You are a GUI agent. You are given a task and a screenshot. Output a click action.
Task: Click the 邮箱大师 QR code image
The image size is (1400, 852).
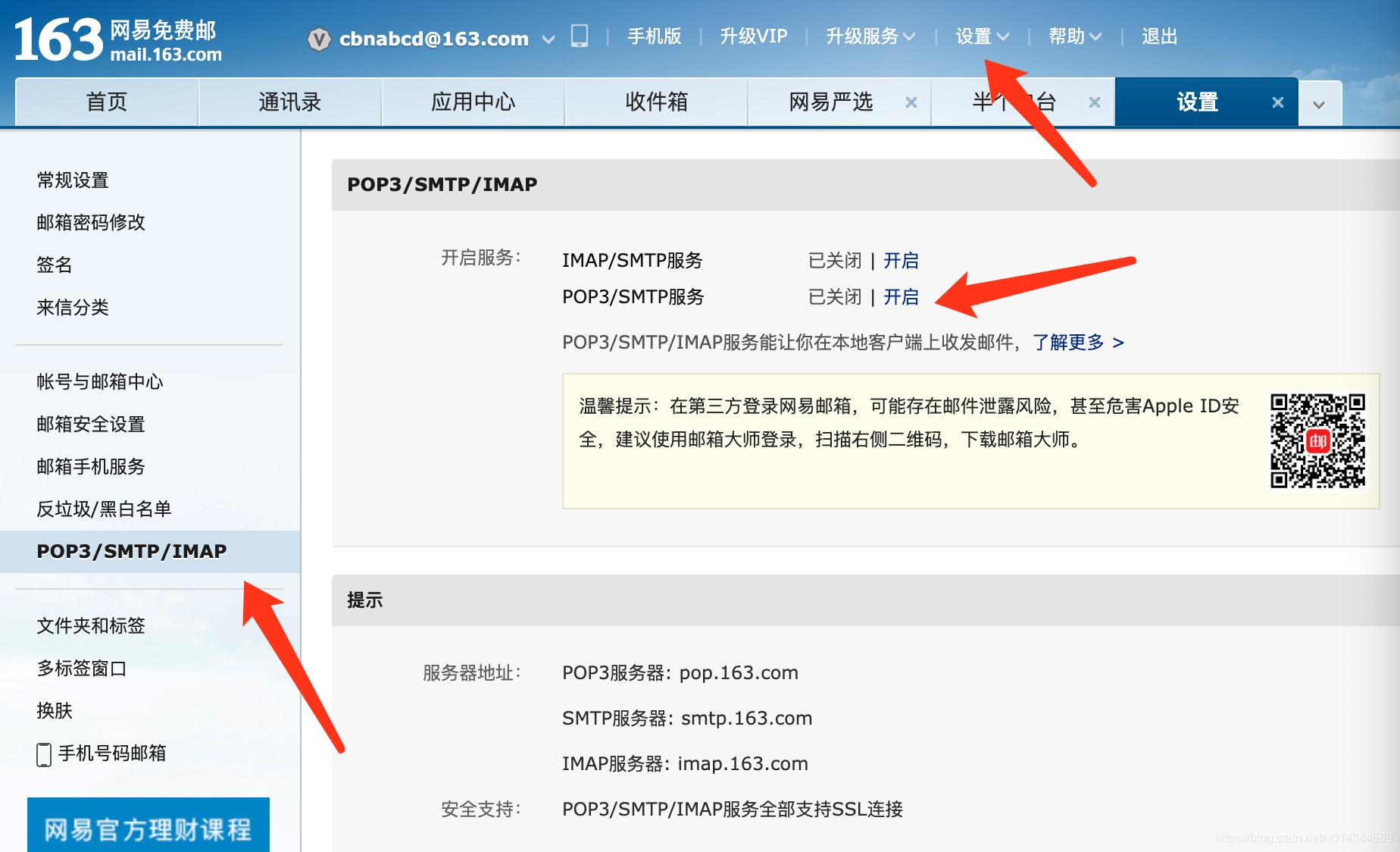[1318, 440]
